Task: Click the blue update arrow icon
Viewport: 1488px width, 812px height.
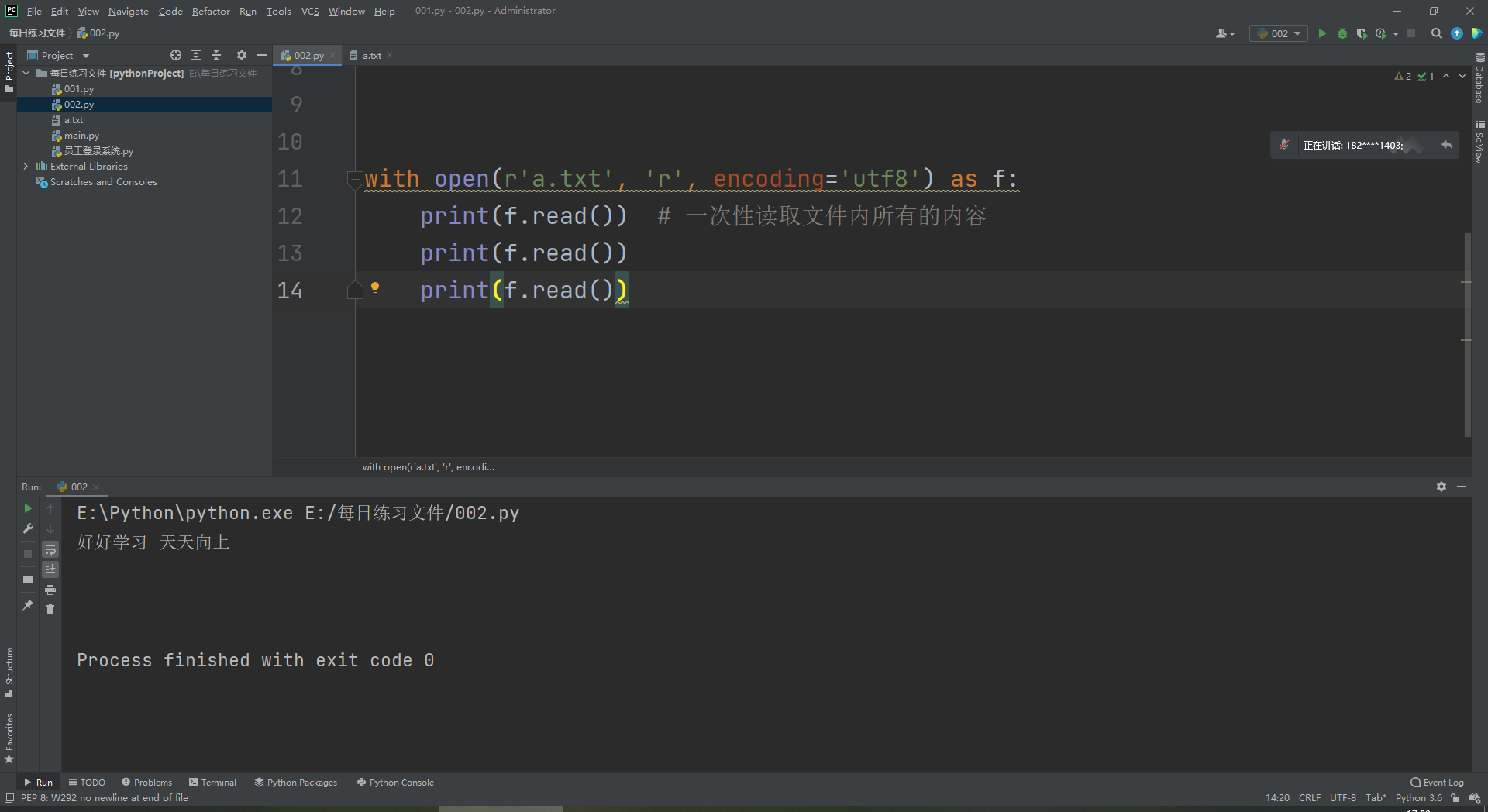Action: tap(1457, 33)
